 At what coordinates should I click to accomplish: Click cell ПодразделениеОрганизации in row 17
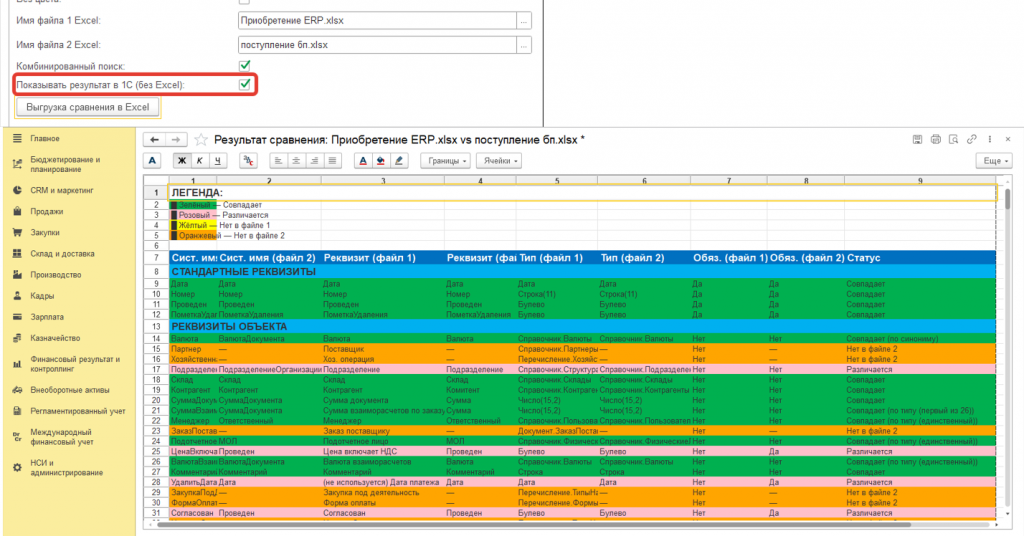pos(270,370)
